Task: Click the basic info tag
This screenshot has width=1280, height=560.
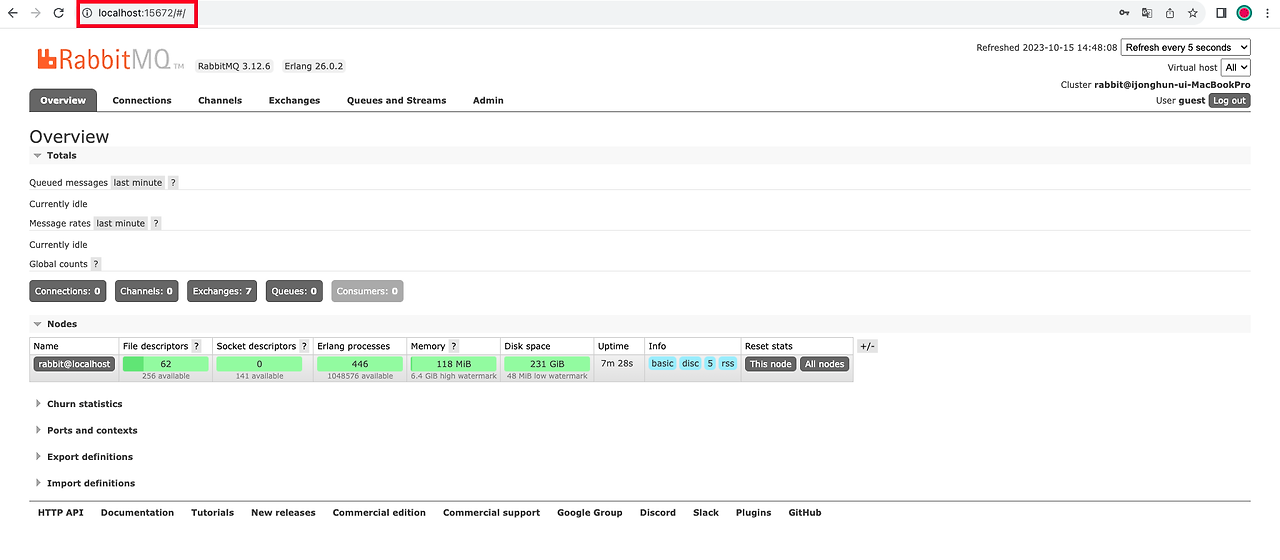Action: [x=663, y=363]
